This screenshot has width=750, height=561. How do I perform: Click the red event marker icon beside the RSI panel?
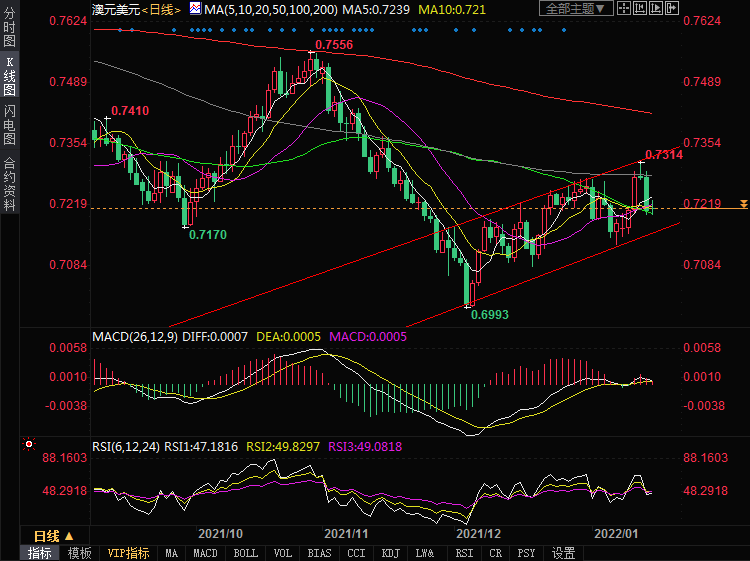click(x=28, y=444)
